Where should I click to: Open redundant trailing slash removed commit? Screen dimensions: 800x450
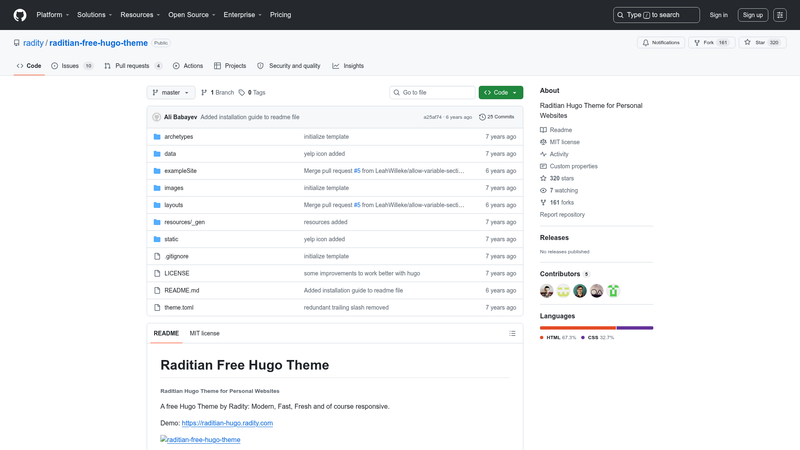click(x=346, y=308)
